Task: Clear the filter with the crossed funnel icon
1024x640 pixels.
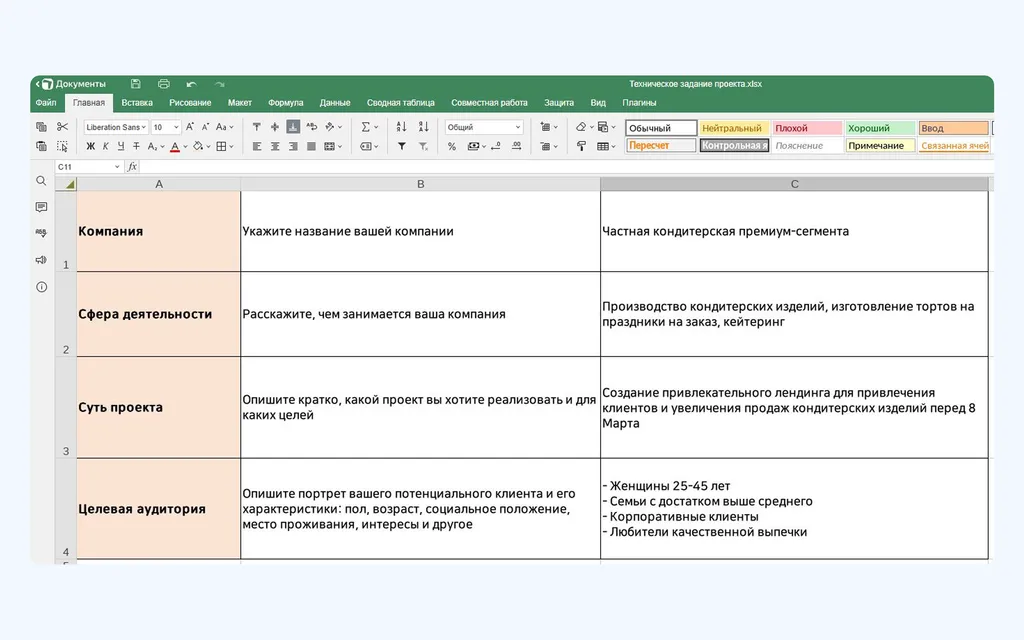Action: click(x=423, y=146)
